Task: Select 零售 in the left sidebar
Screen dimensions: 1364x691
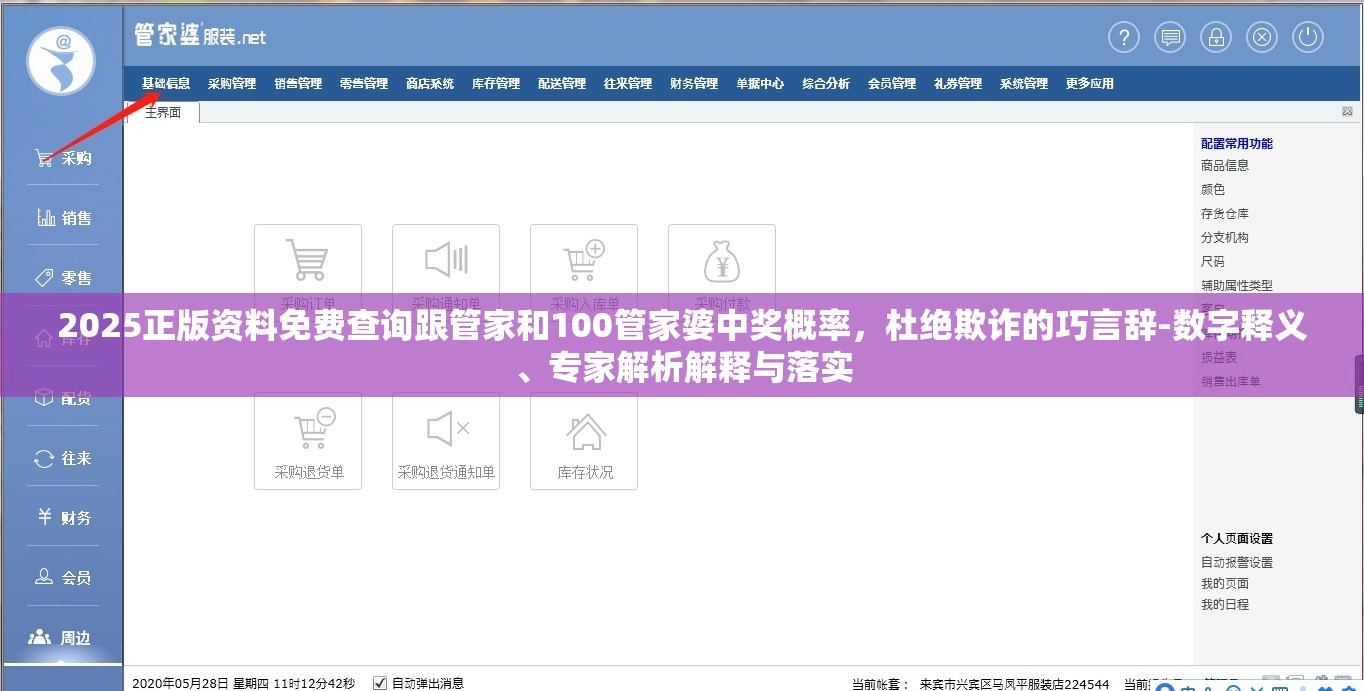Action: (62, 278)
